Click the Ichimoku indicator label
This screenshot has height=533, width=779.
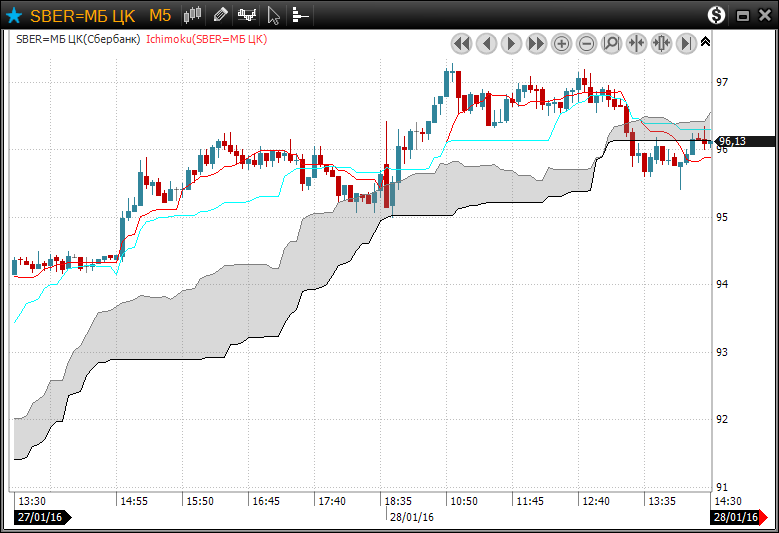point(206,39)
